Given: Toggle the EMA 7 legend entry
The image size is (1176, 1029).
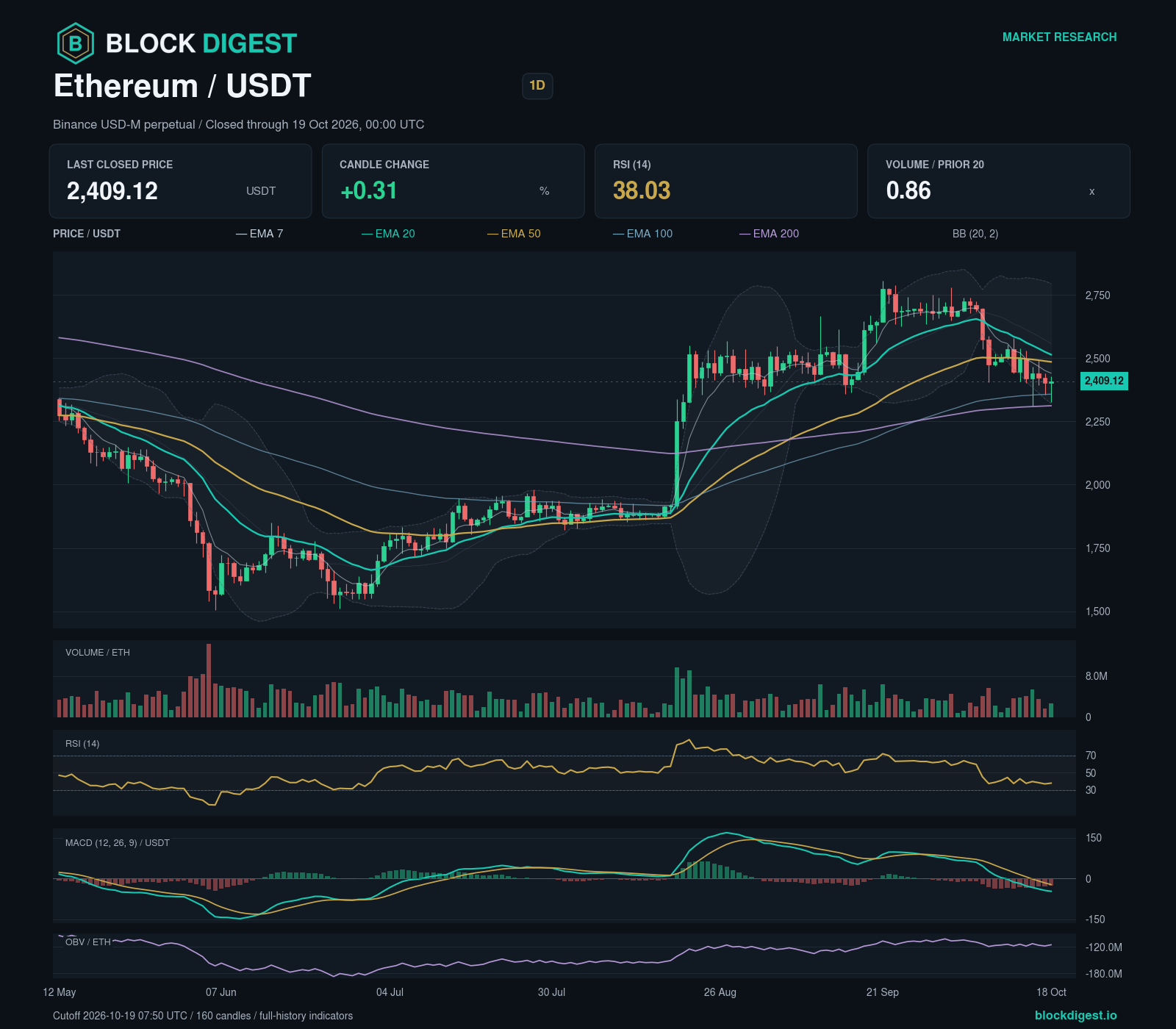Looking at the screenshot, I should [259, 234].
